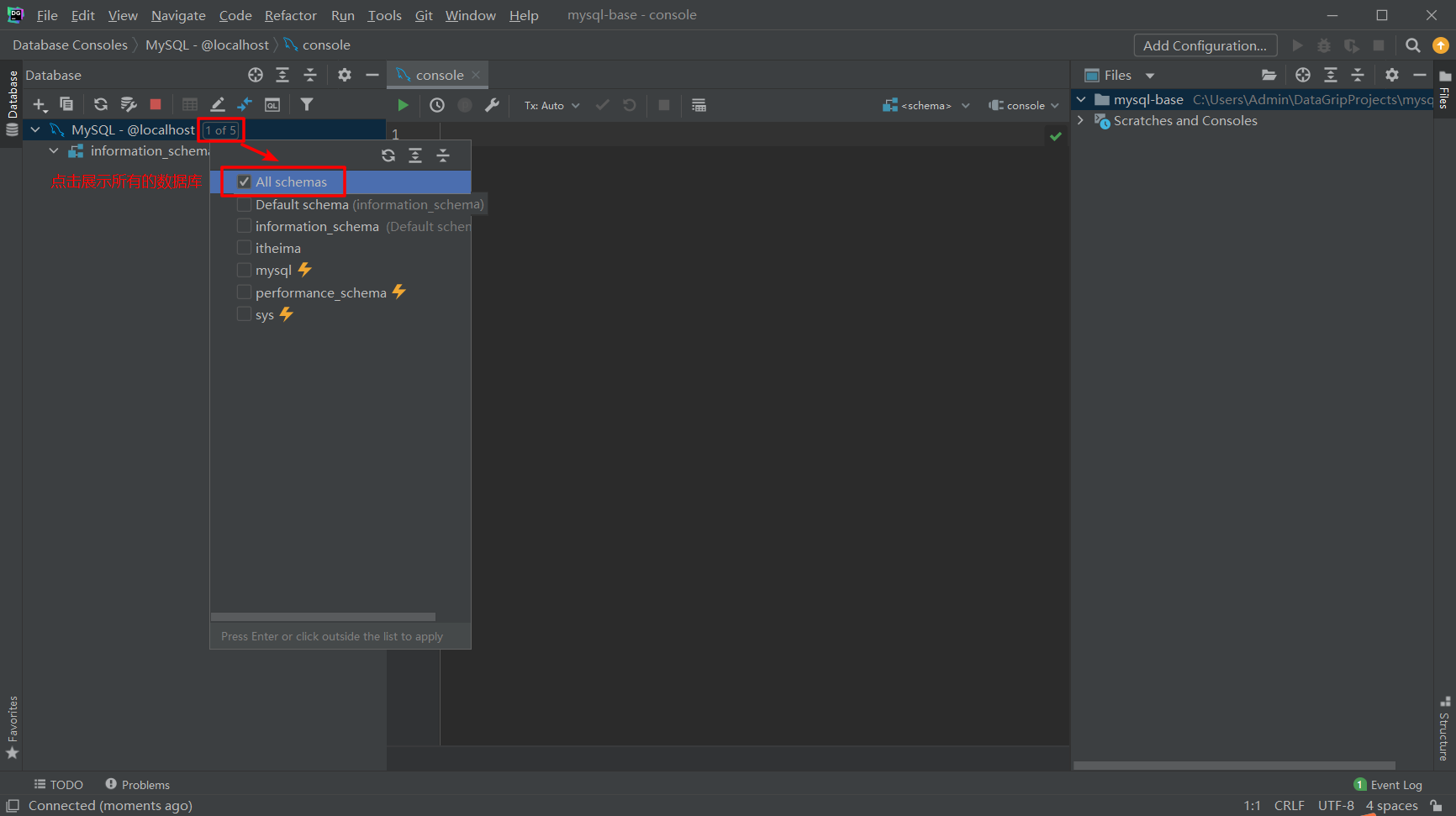
Task: Click the CRLF line separator indicator
Action: coord(1289,805)
